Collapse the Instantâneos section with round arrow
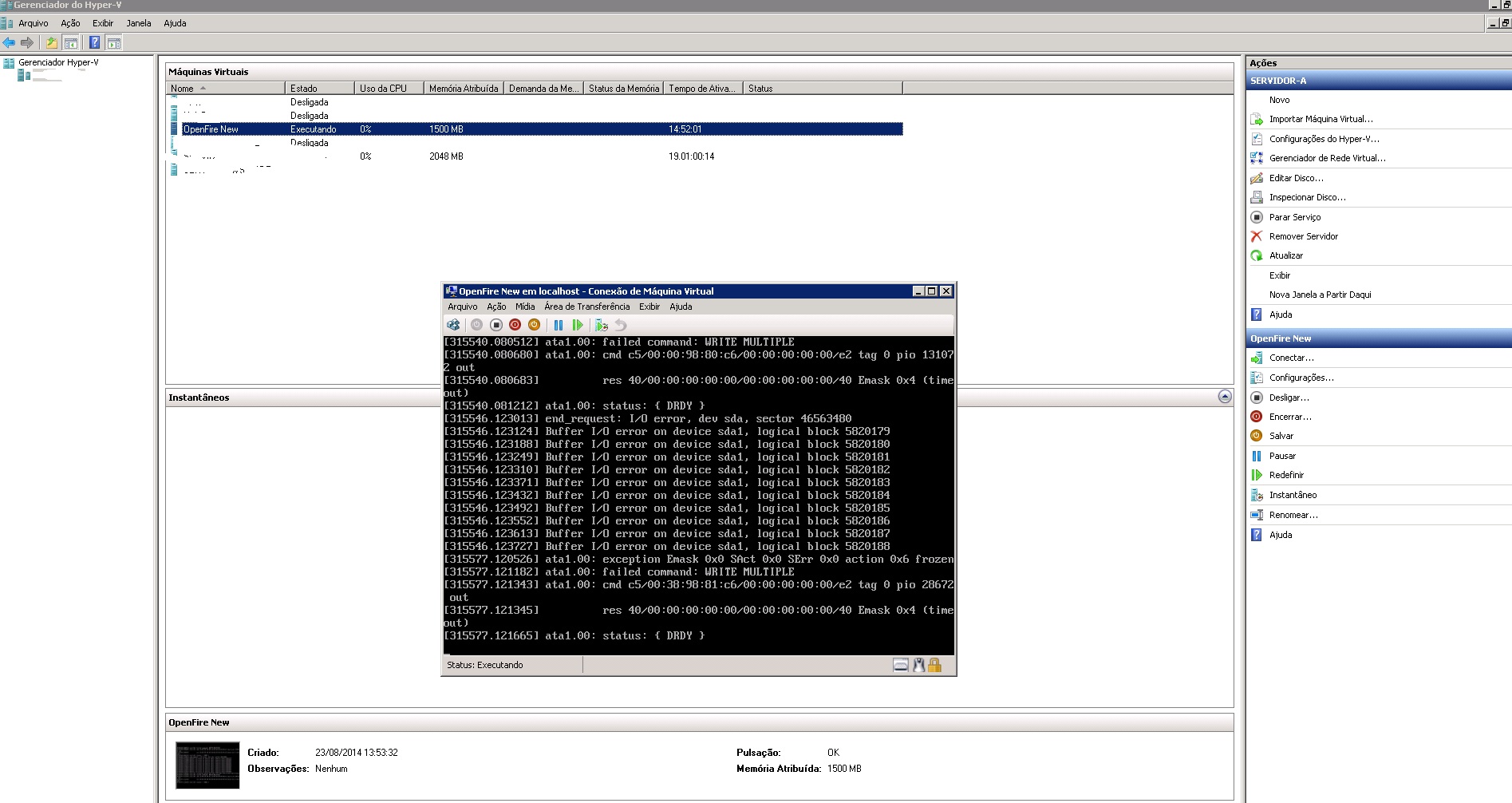This screenshot has height=803, width=1512. (1225, 397)
